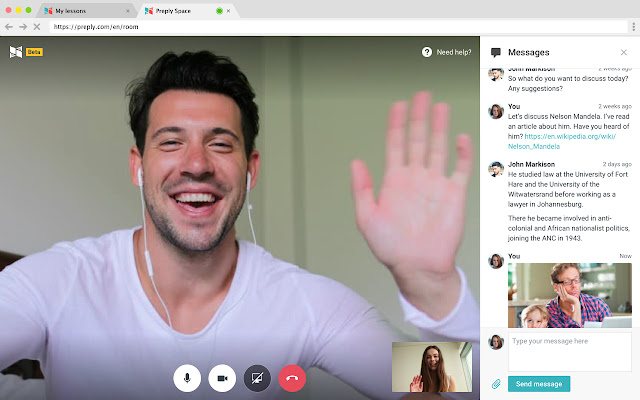
Task: Go back with the browser back arrow
Action: 9,27
